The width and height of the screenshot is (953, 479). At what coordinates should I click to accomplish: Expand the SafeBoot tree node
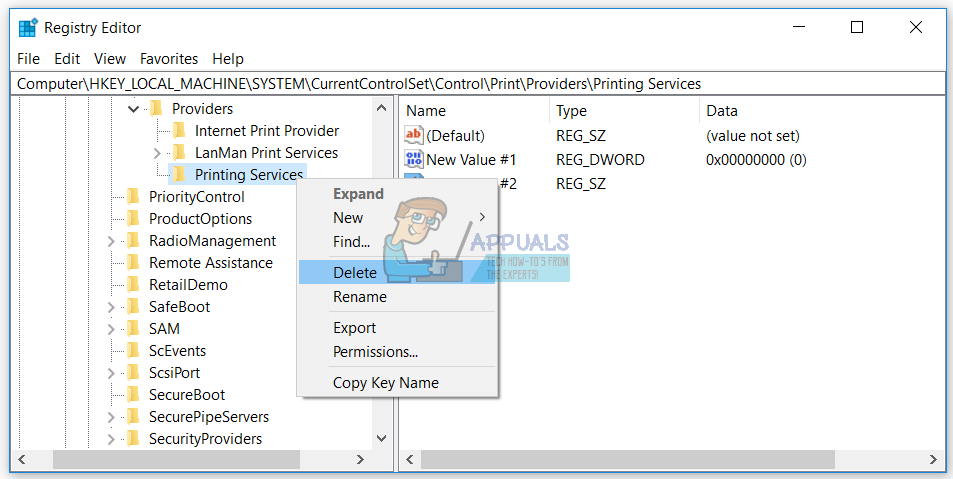[x=111, y=307]
